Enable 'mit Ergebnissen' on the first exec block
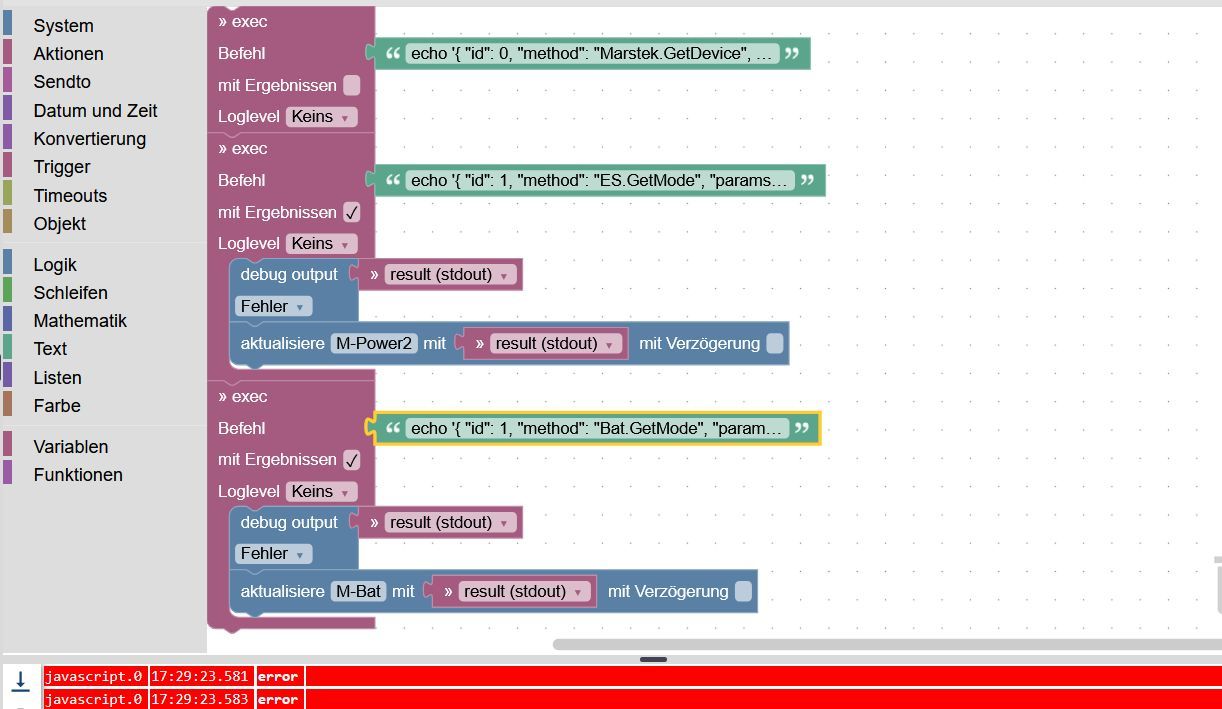Image resolution: width=1222 pixels, height=709 pixels. (352, 85)
